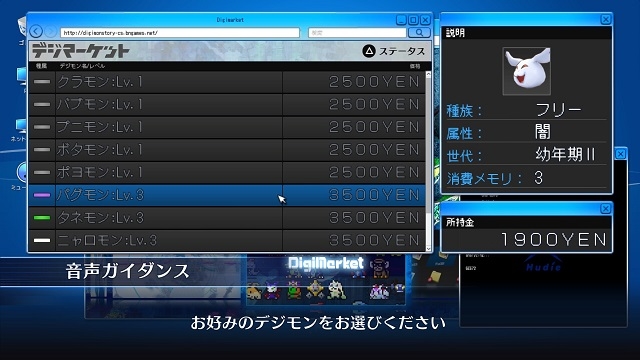This screenshot has height=360, width=640.
Task: Click the browser back arrow button
Action: (36, 31)
